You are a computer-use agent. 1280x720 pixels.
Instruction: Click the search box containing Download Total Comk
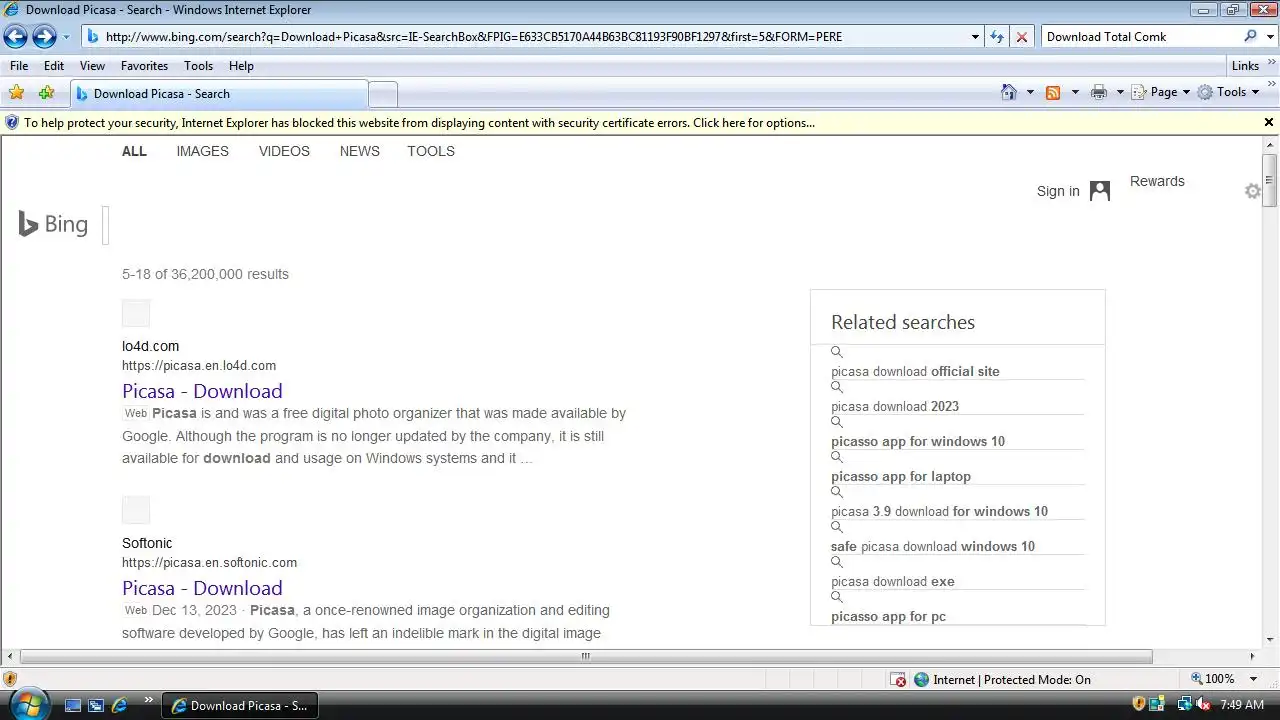1140,37
